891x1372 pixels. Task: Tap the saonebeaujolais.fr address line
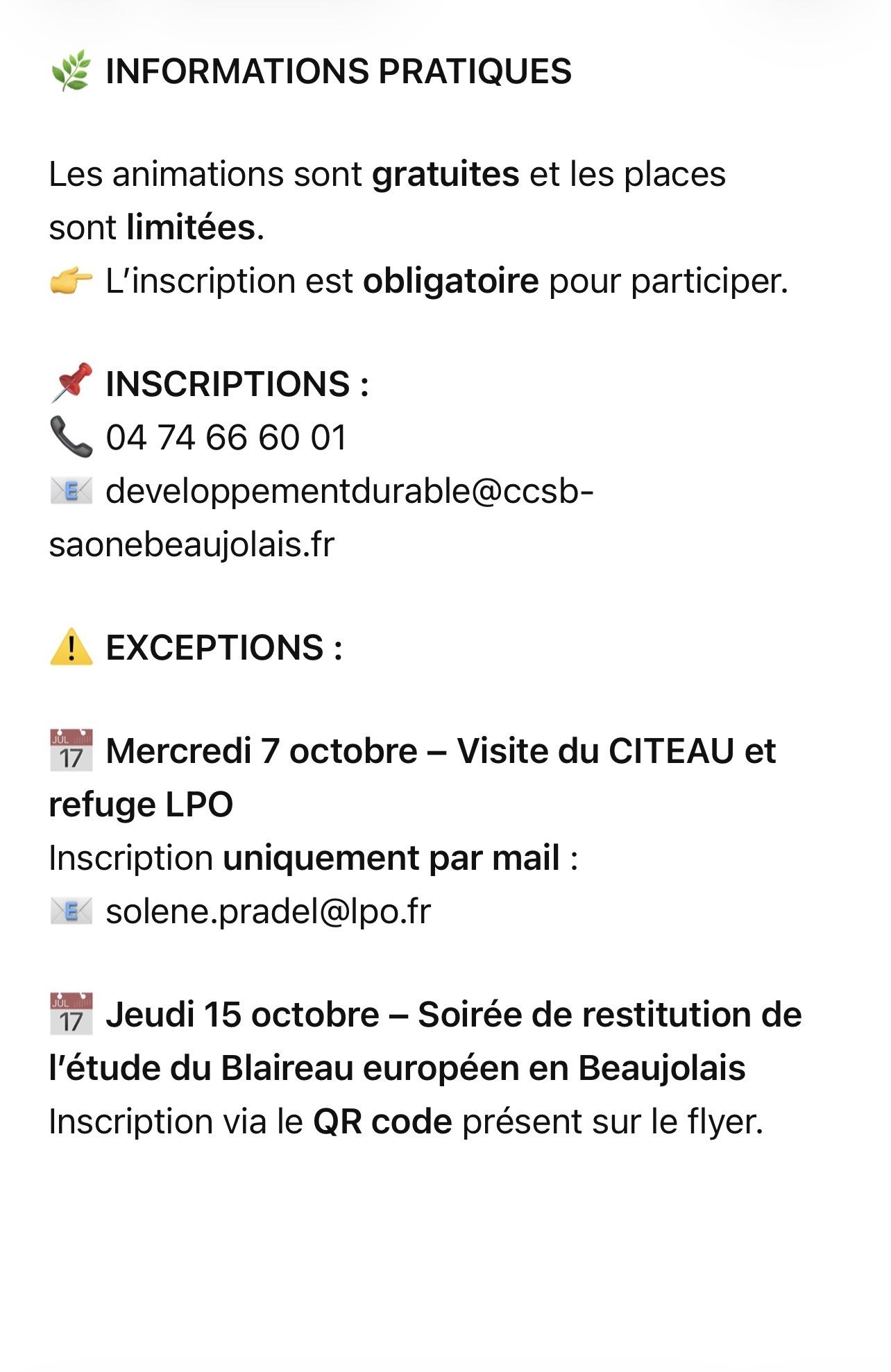192,545
